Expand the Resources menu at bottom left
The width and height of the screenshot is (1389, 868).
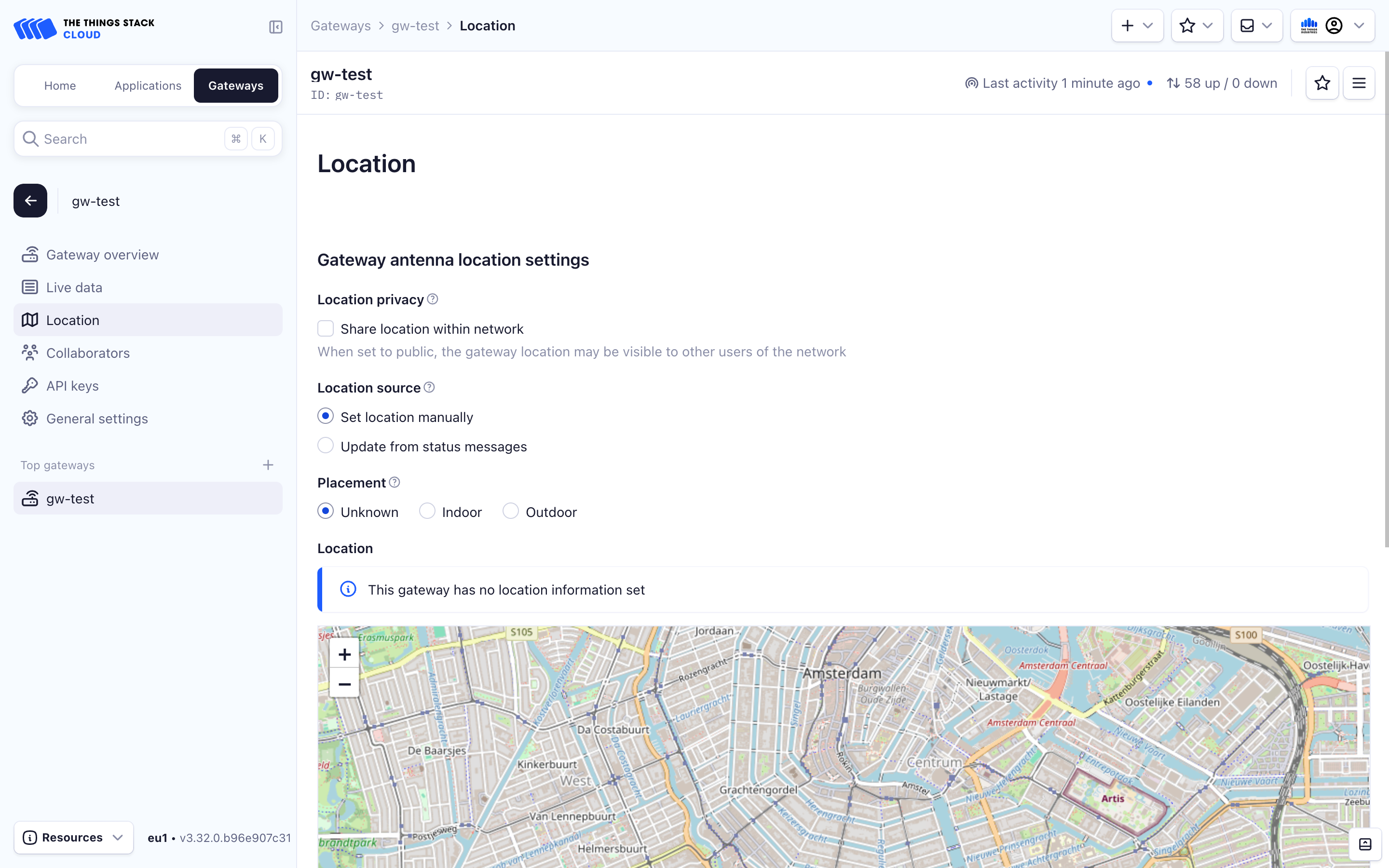click(72, 838)
